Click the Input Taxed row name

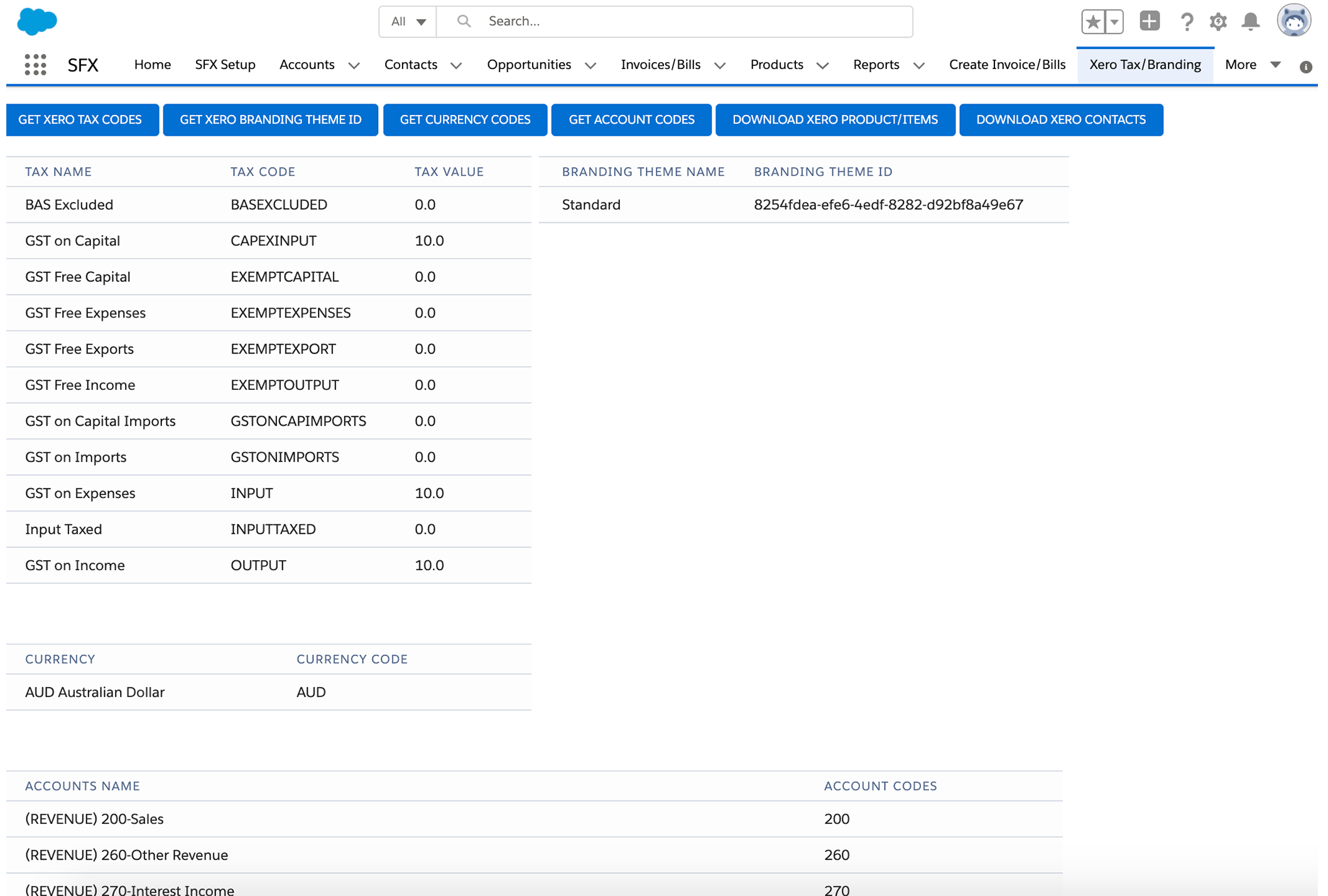(63, 529)
